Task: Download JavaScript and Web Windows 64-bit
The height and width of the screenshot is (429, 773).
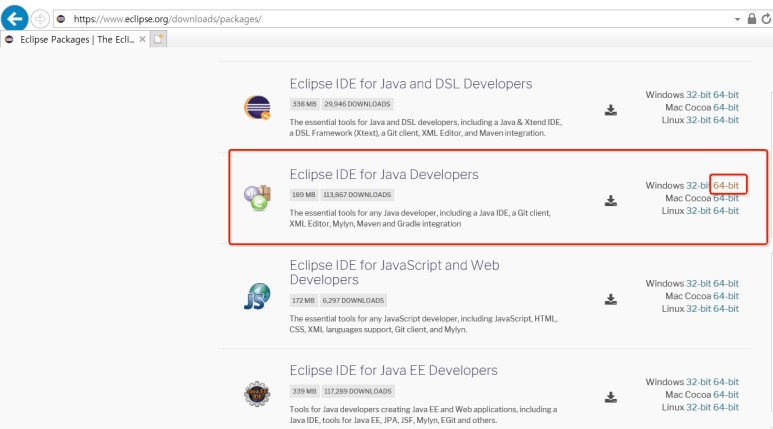Action: click(726, 284)
